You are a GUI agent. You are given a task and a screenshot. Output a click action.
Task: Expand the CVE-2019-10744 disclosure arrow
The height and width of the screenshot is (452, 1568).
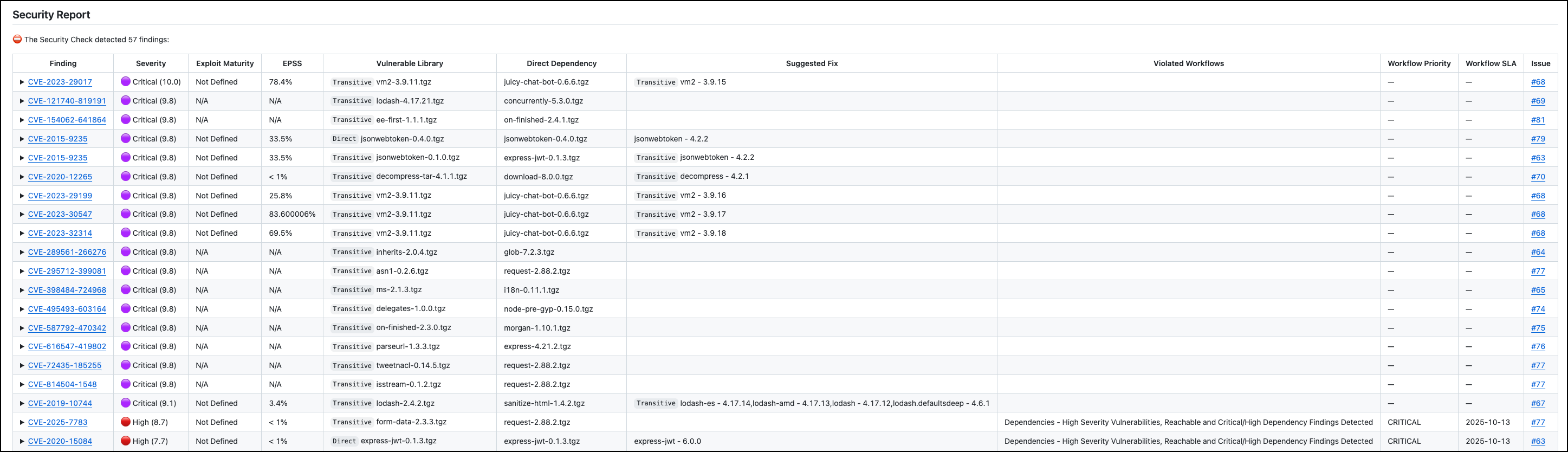click(x=22, y=403)
